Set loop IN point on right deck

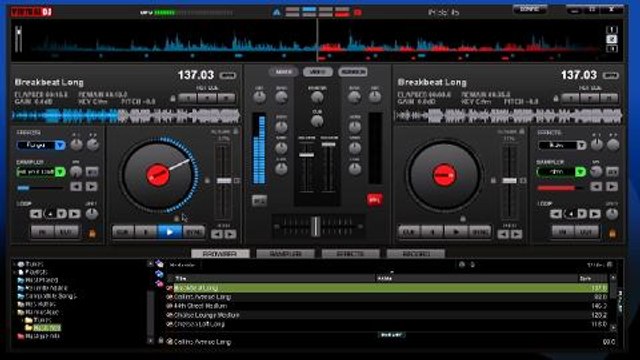point(563,232)
